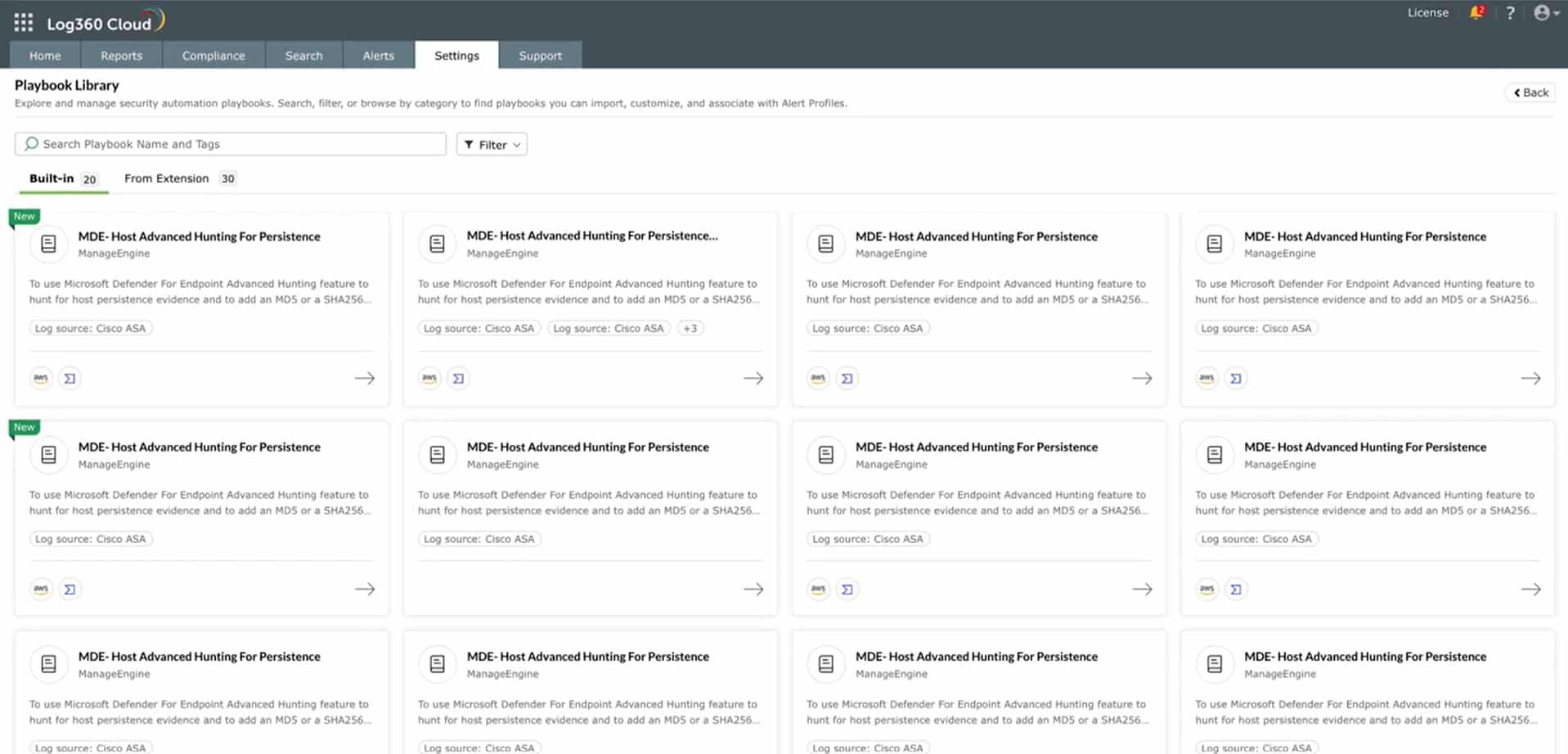Open arrow on second-row third card
The height and width of the screenshot is (754, 1568).
(1142, 589)
